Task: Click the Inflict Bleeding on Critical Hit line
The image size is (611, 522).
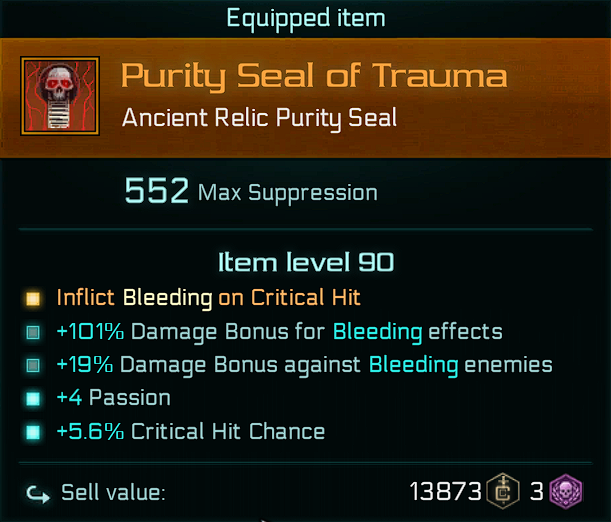Action: click(208, 297)
